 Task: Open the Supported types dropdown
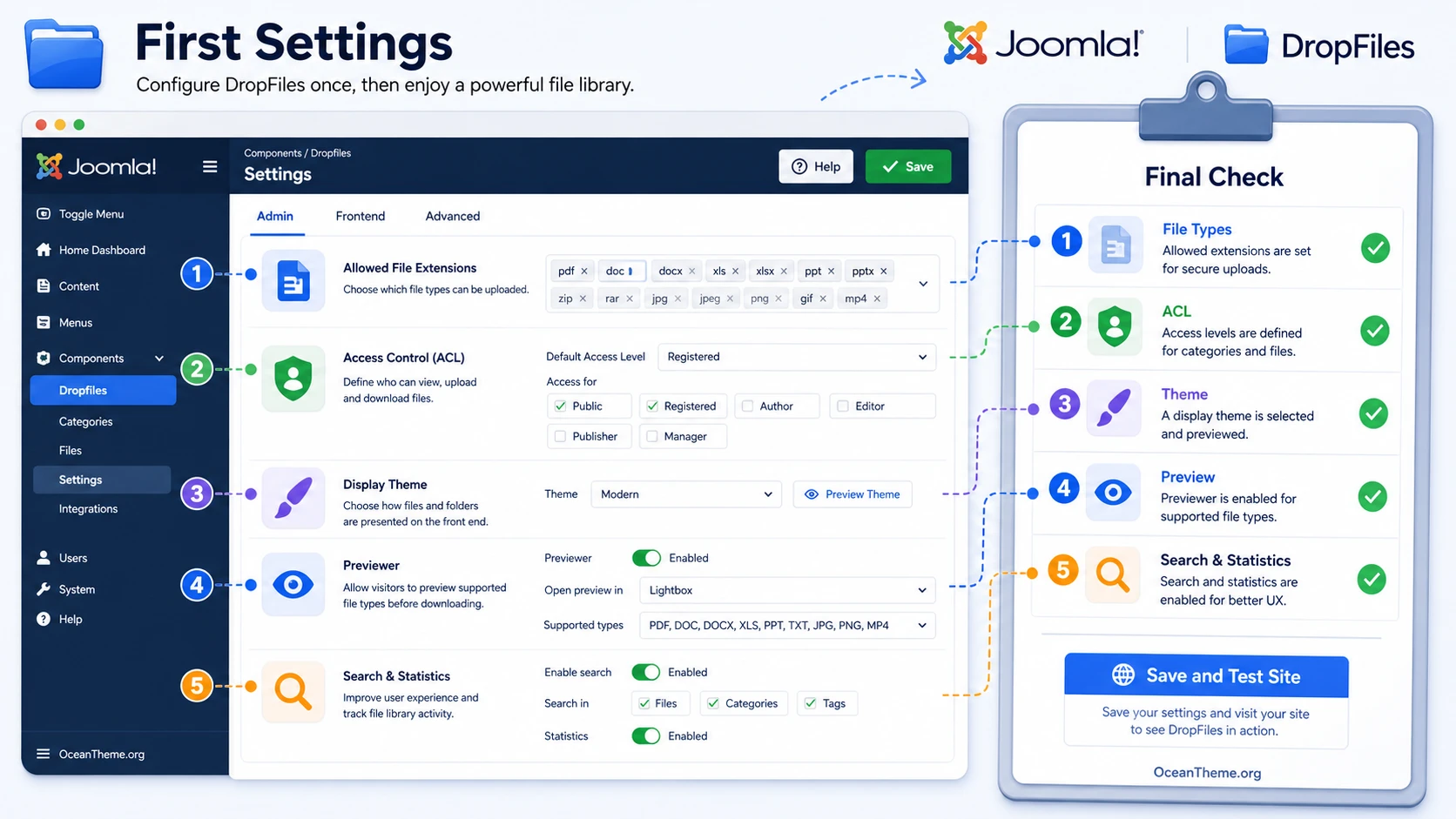pyautogui.click(x=787, y=625)
